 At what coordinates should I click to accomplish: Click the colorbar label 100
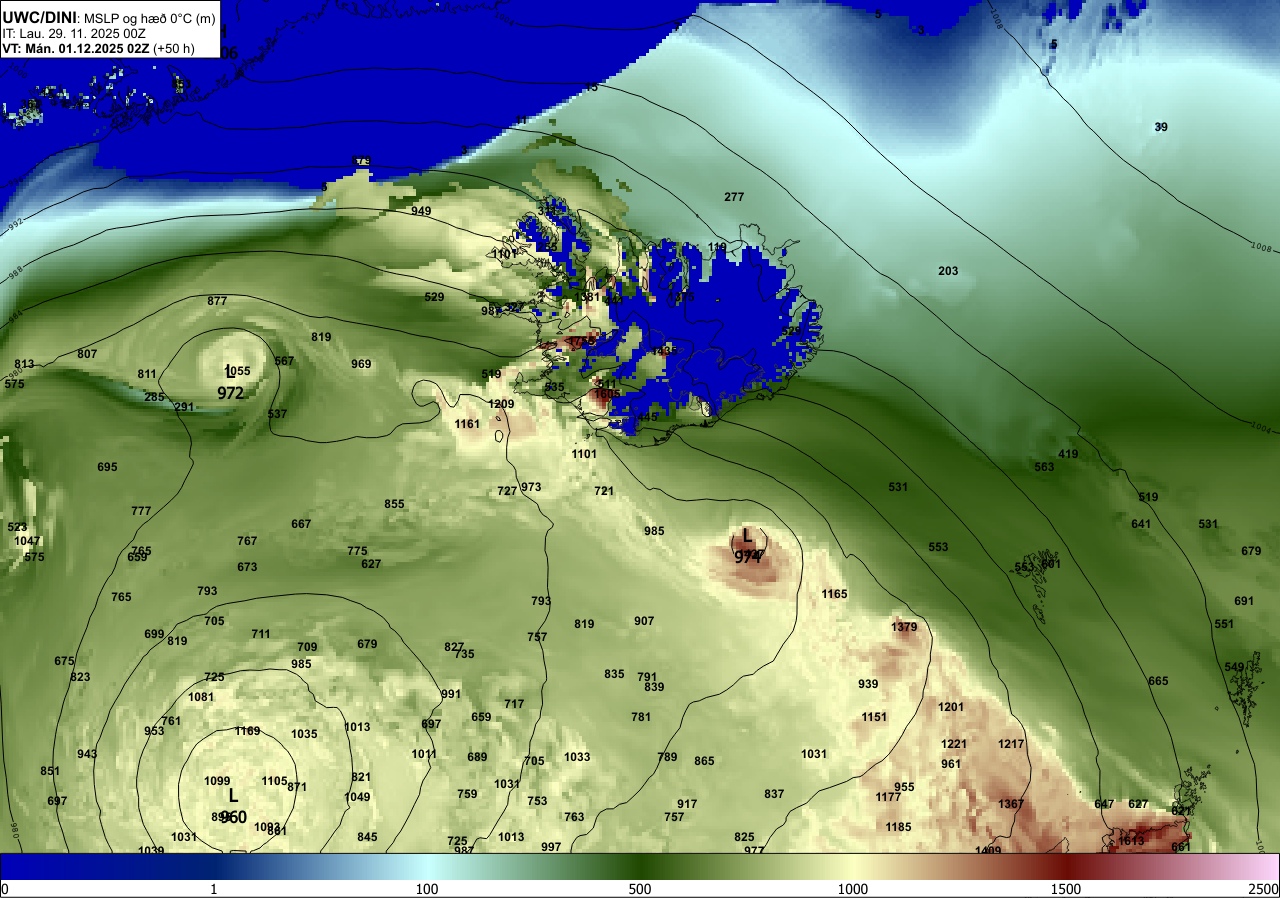tap(427, 889)
